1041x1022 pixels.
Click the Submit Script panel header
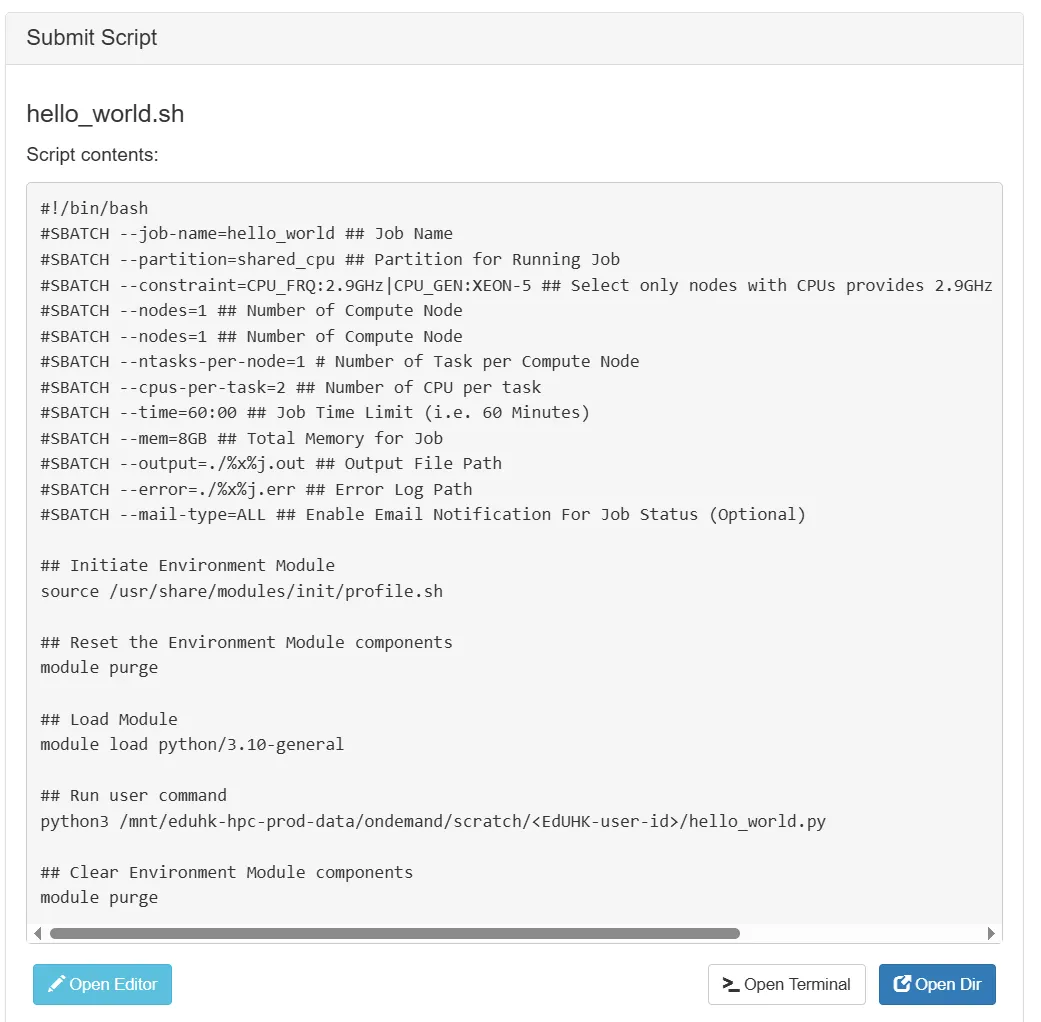tap(91, 37)
